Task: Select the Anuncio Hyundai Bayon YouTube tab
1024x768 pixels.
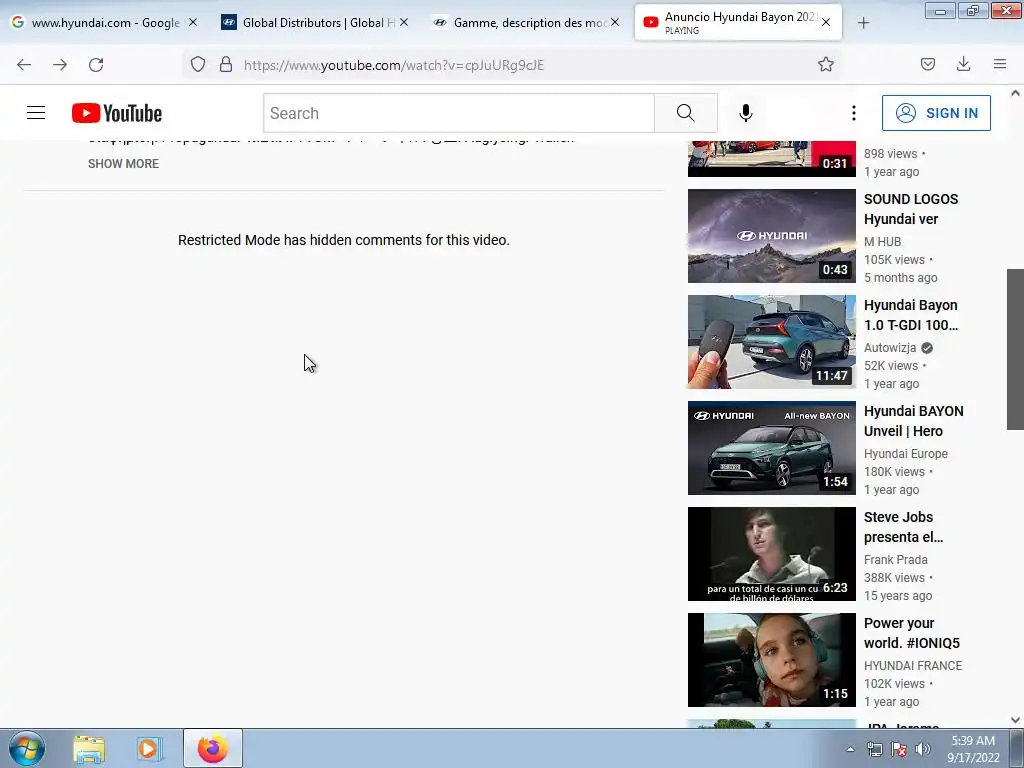Action: click(x=738, y=23)
